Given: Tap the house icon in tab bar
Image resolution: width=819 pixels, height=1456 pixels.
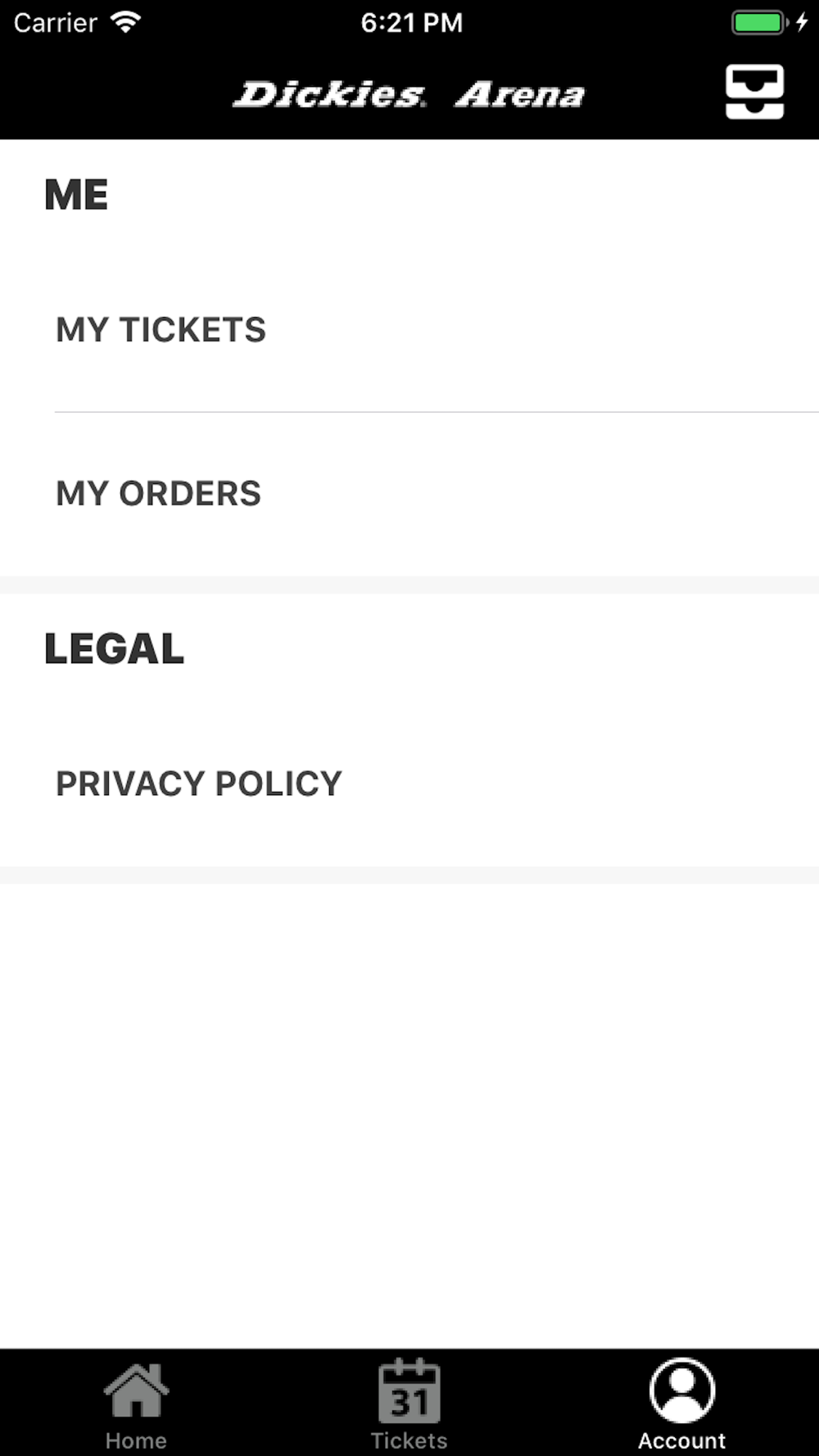Looking at the screenshot, I should 136,1390.
